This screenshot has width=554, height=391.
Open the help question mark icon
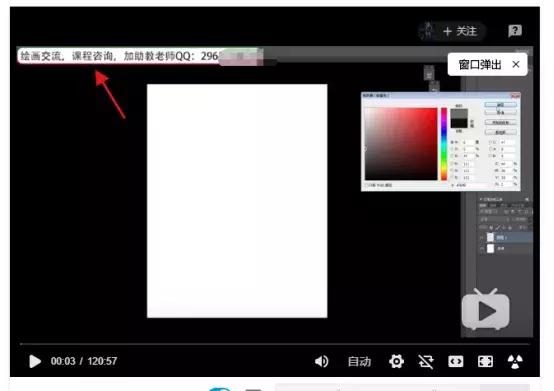click(x=515, y=31)
